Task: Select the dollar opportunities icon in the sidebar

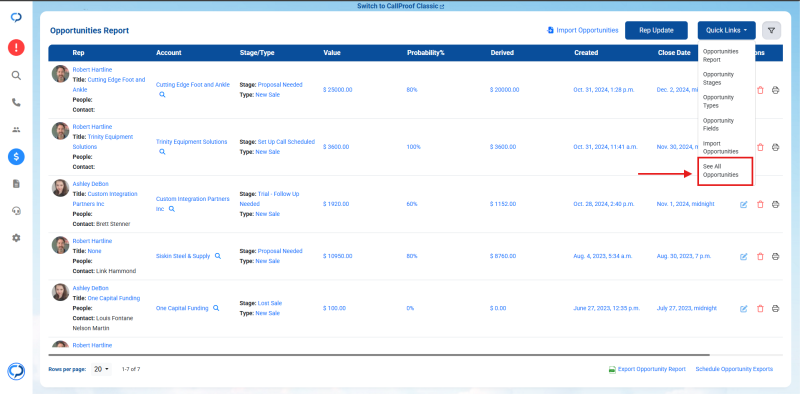Action: [x=16, y=157]
